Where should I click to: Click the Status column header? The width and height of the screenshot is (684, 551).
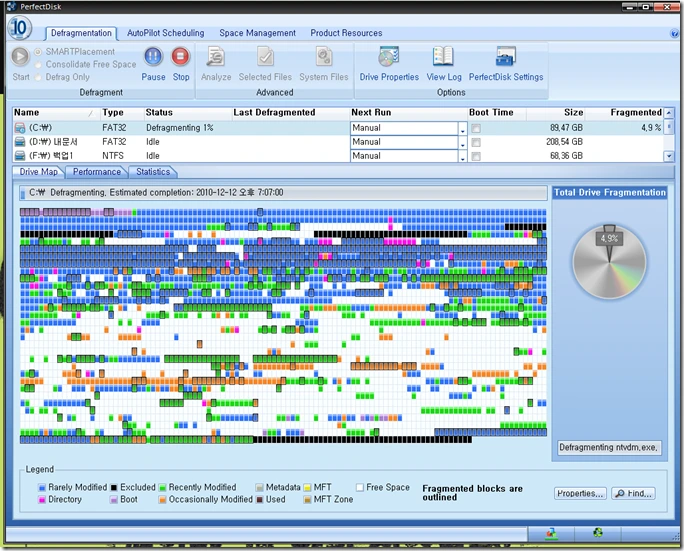(188, 113)
